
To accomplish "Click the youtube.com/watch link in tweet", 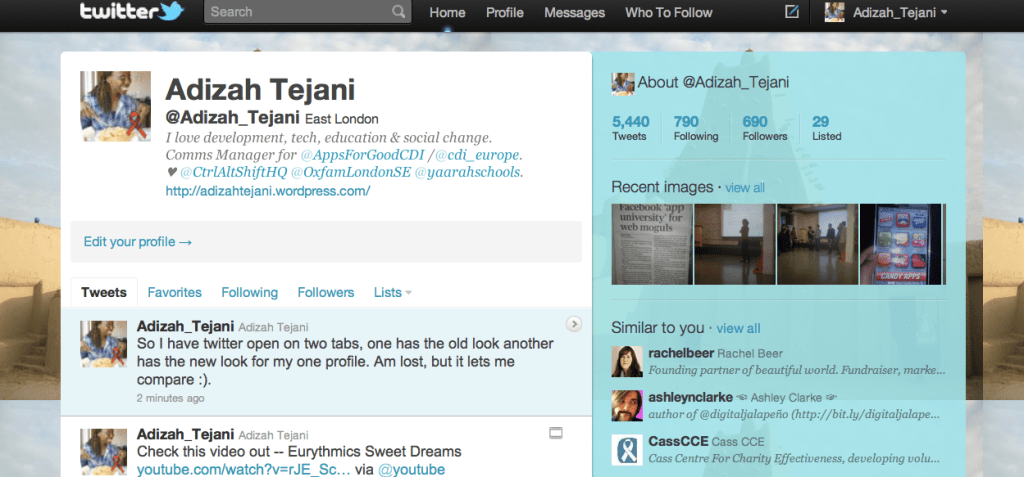I will tap(244, 470).
